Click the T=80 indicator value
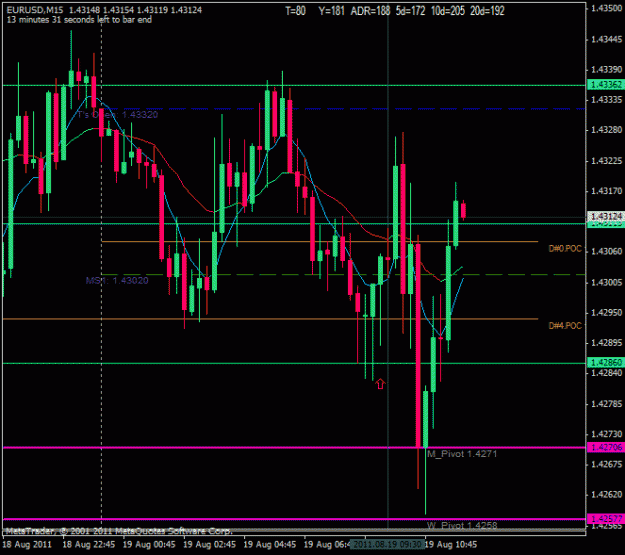The height and width of the screenshot is (555, 625). [295, 11]
